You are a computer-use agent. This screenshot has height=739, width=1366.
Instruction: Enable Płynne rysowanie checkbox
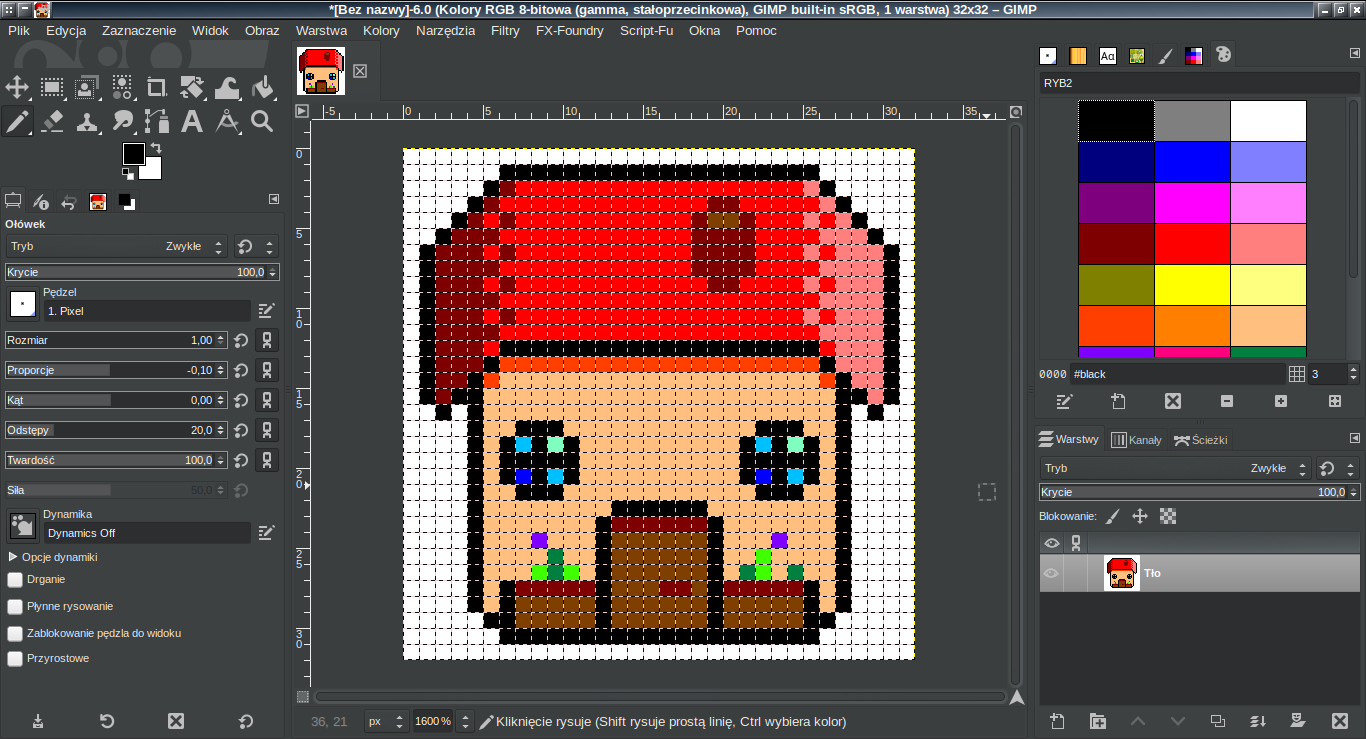[x=15, y=606]
